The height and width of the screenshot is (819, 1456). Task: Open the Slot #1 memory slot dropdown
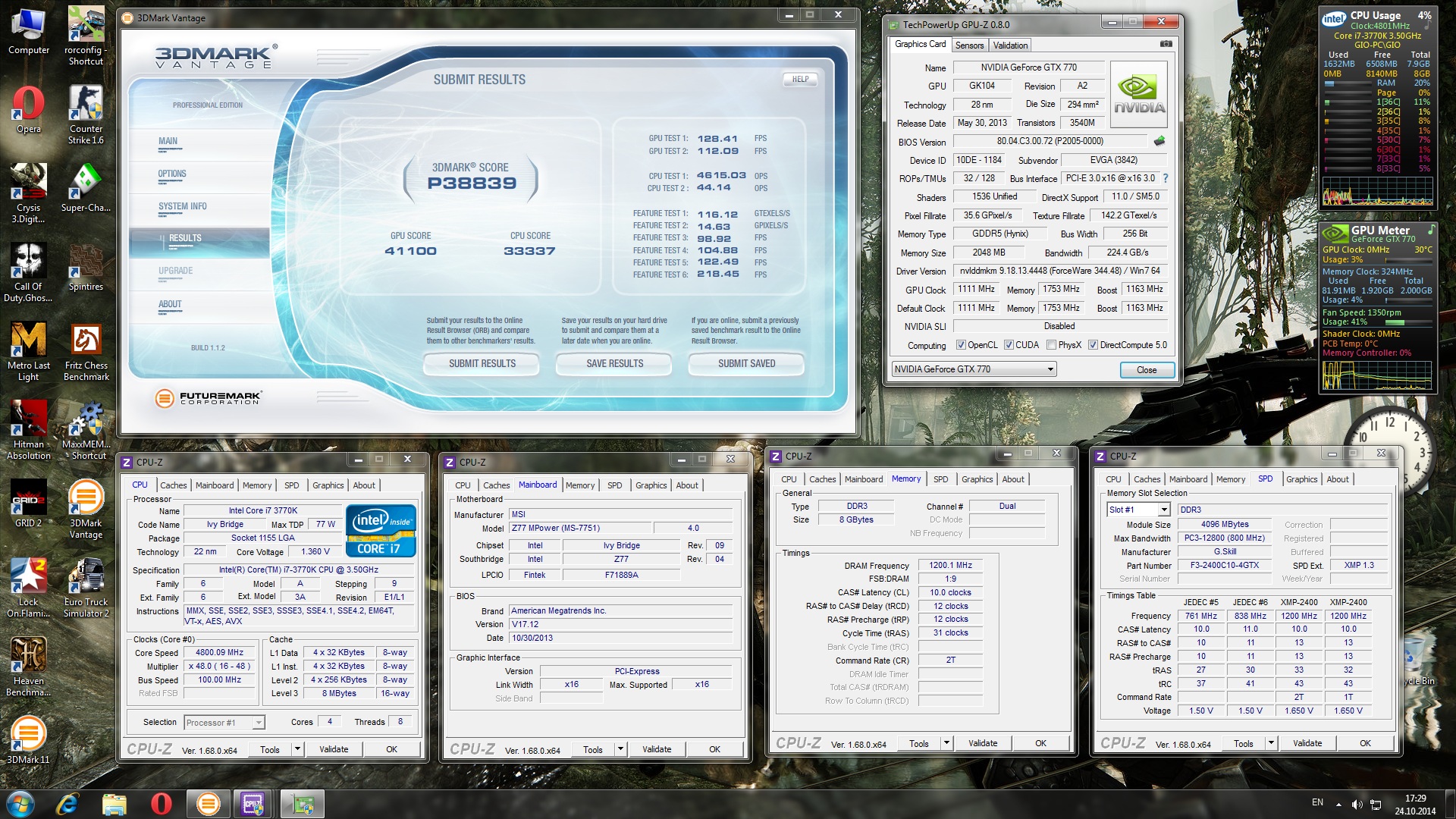[1163, 510]
